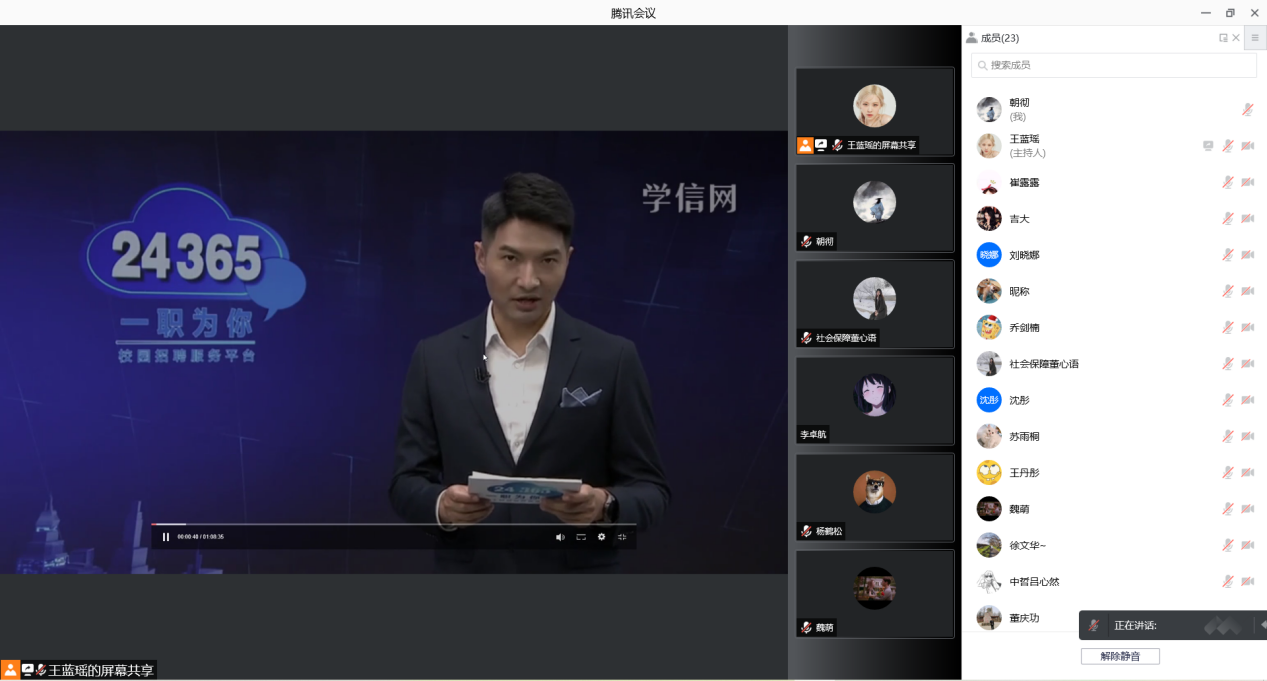Click the widescreen mode icon in video controls
This screenshot has width=1267, height=681.
[x=581, y=537]
